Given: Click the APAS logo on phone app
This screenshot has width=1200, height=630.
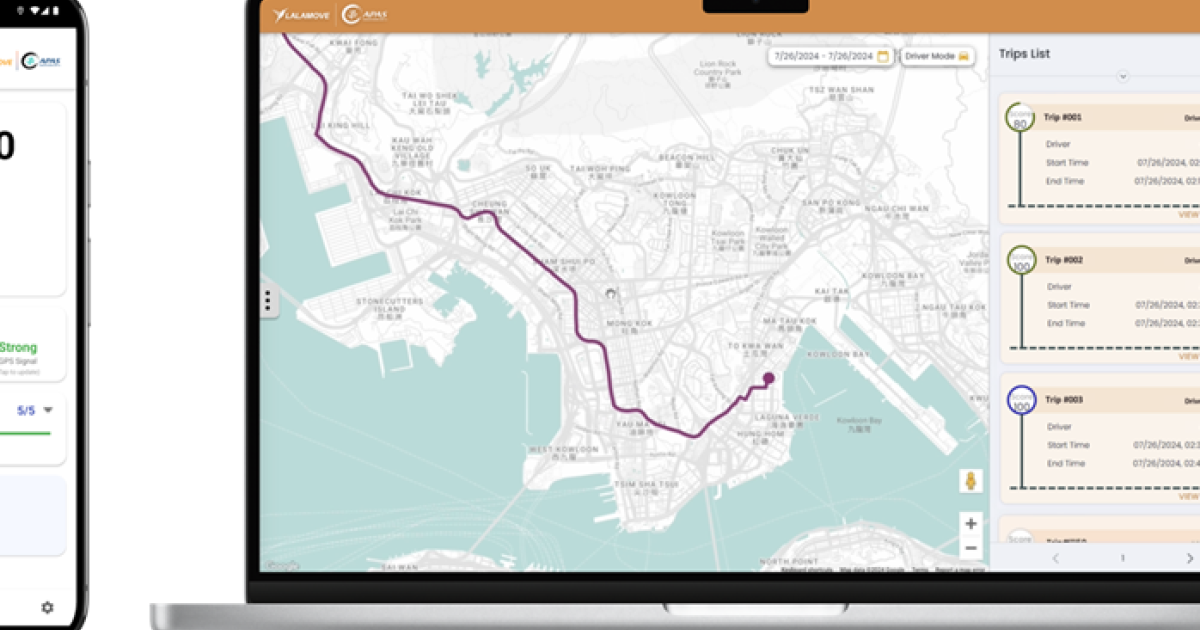Looking at the screenshot, I should click(41, 61).
